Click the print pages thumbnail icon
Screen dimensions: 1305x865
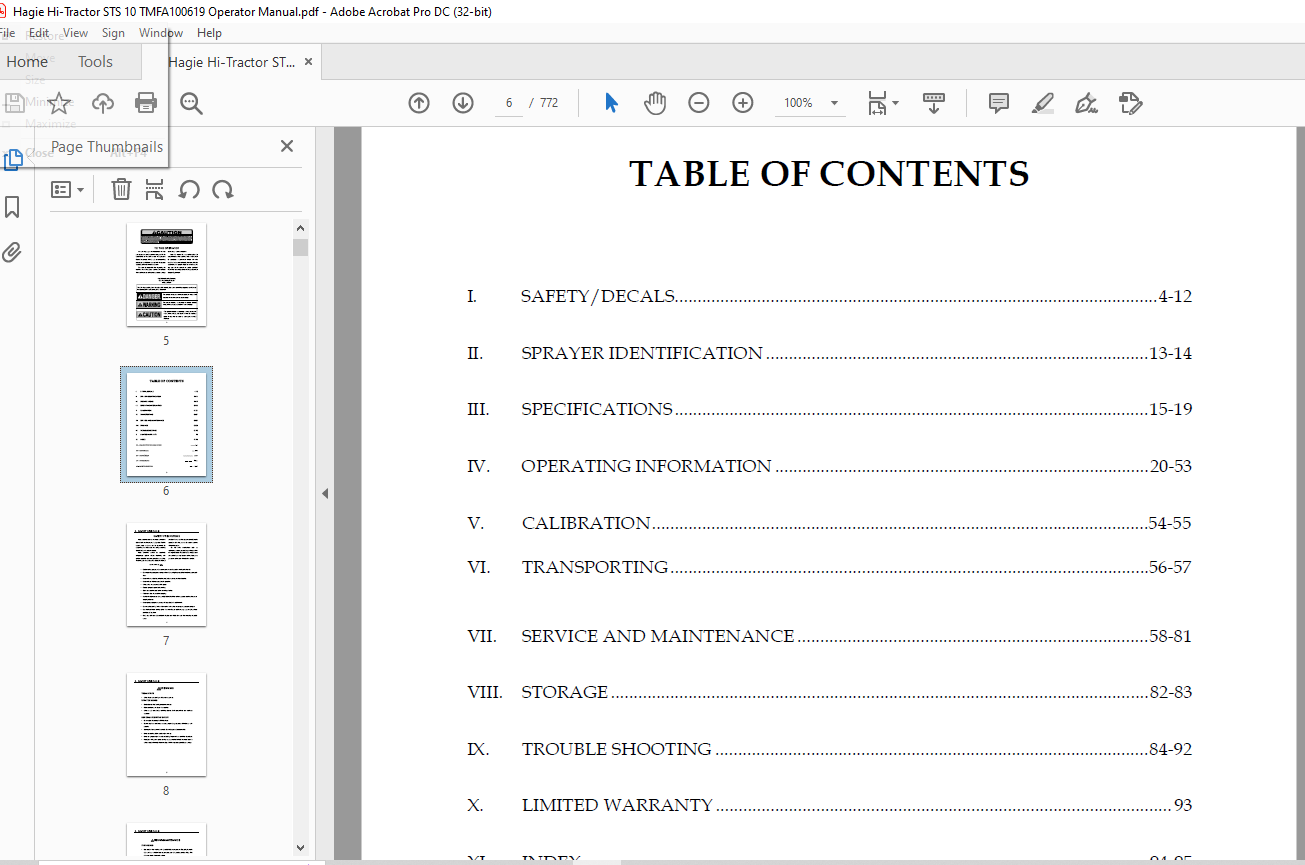(154, 189)
